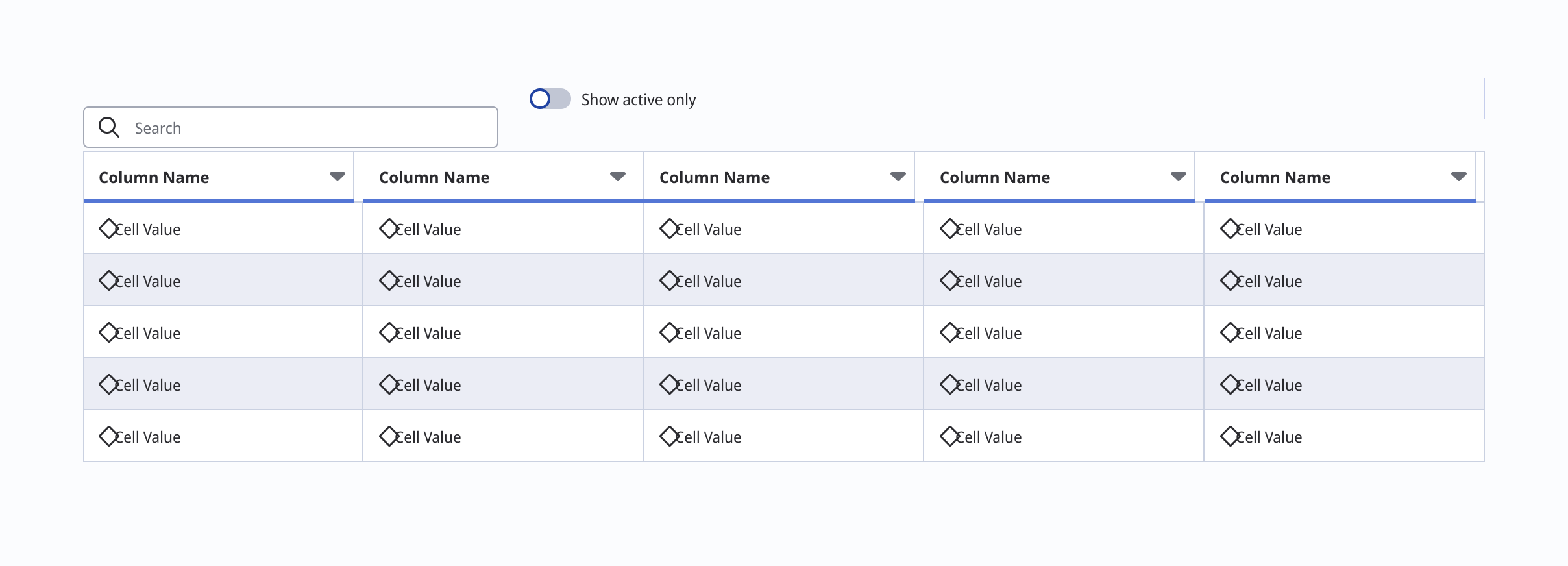The height and width of the screenshot is (566, 1568).
Task: Select the Cell Value text in row 3, column 3
Action: (709, 333)
